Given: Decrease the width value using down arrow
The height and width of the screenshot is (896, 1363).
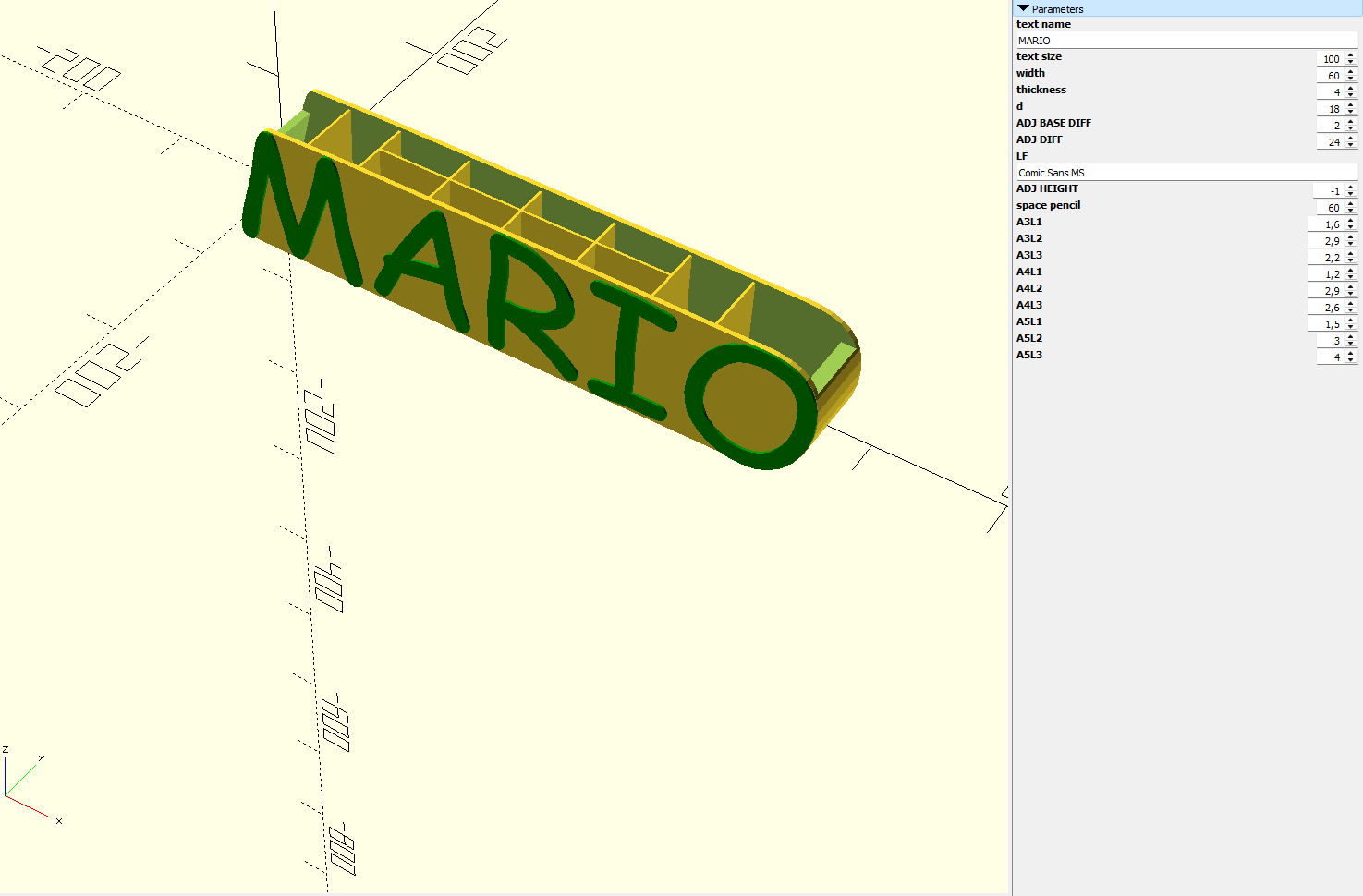Looking at the screenshot, I should click(x=1351, y=79).
